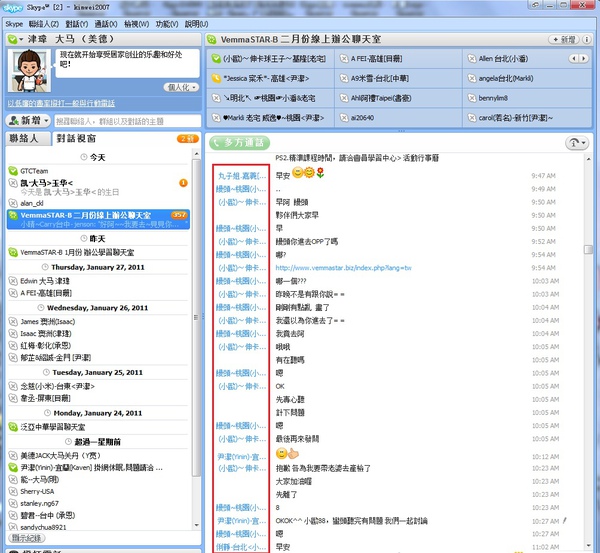Click the orange unread count badge on tabs

point(188,139)
